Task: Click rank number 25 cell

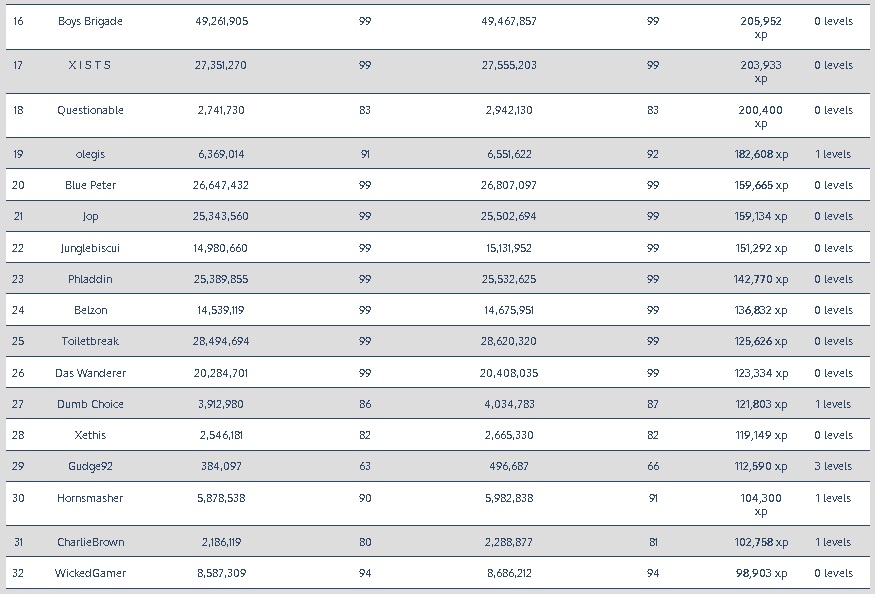Action: point(18,341)
